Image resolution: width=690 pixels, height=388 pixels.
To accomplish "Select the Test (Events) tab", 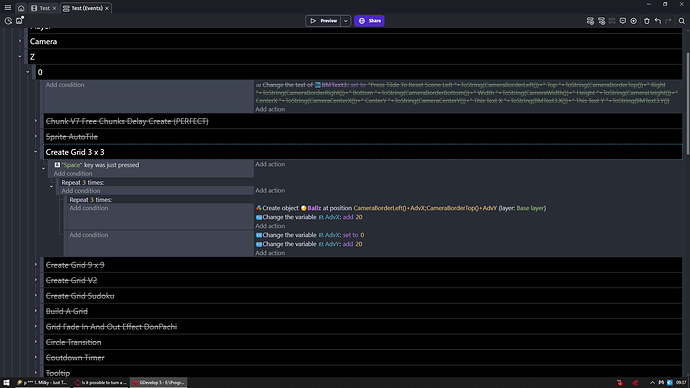I will pyautogui.click(x=83, y=8).
